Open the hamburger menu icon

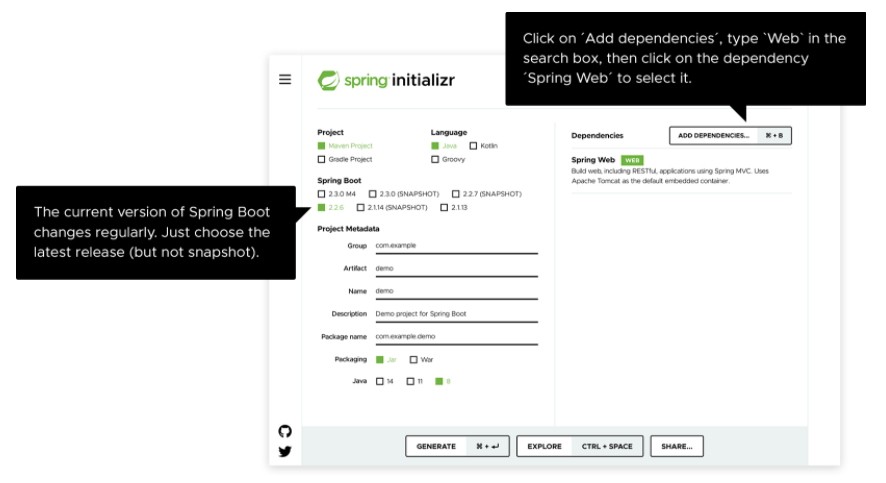285,80
